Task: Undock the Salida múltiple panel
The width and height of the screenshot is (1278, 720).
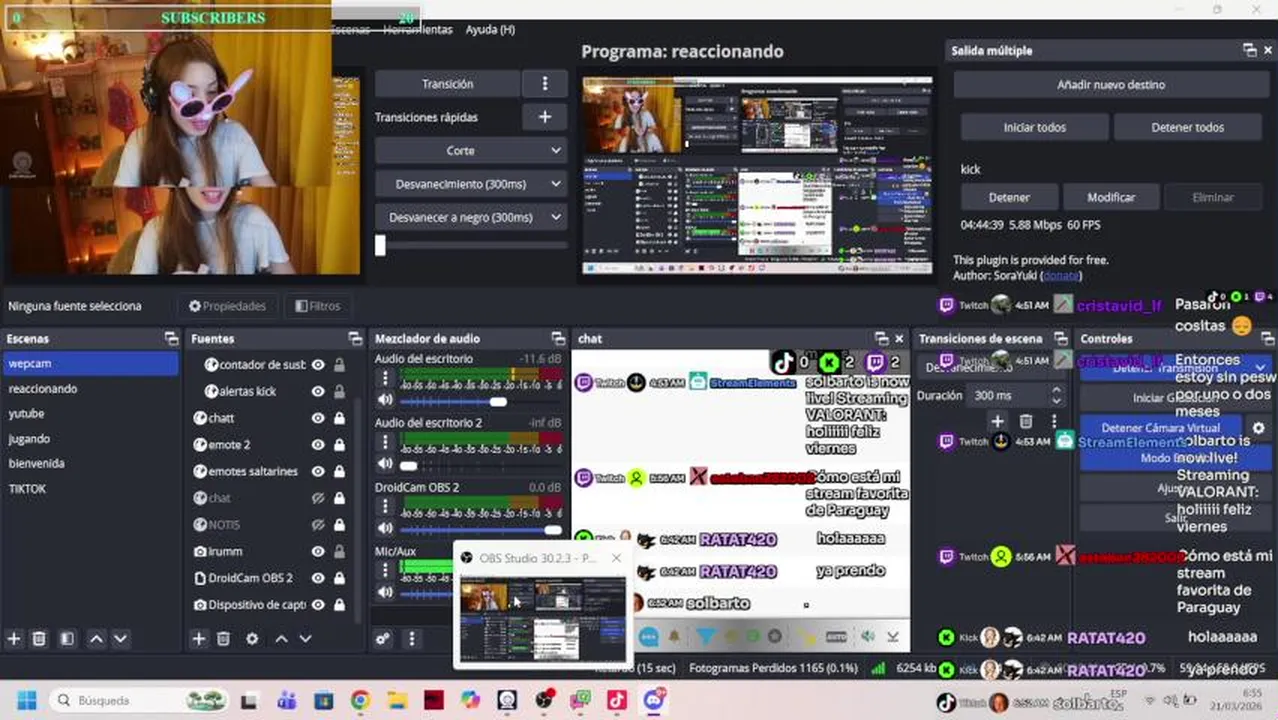Action: coord(1250,50)
